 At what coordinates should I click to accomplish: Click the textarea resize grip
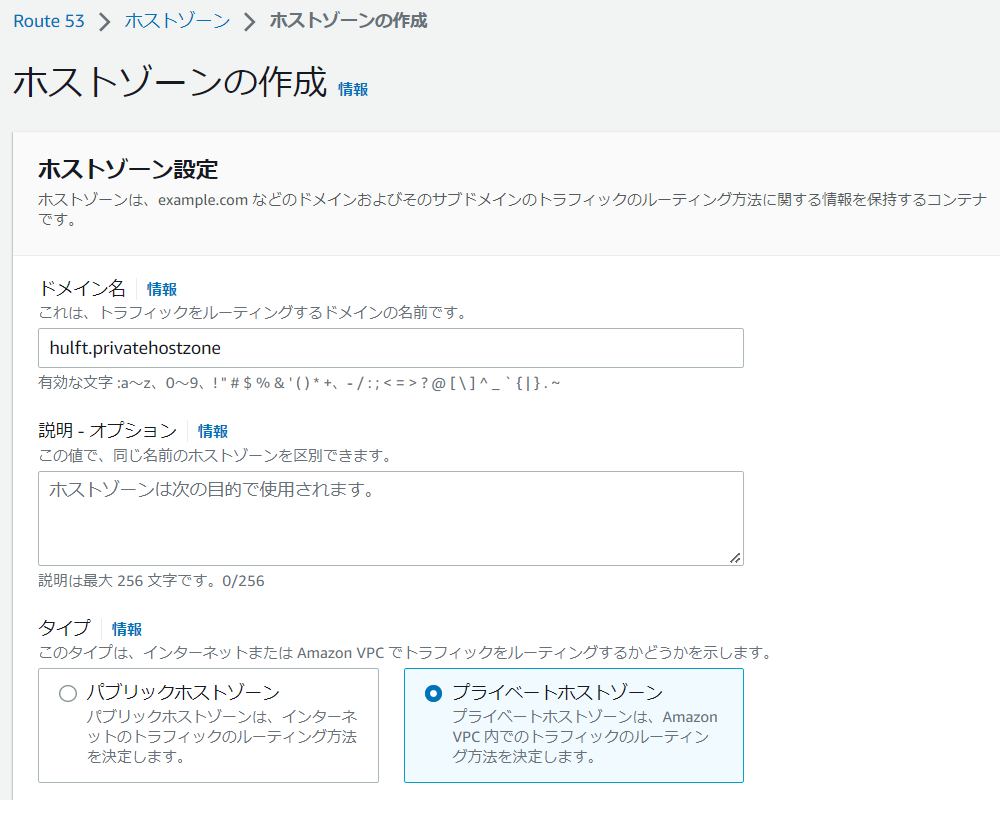point(737,557)
